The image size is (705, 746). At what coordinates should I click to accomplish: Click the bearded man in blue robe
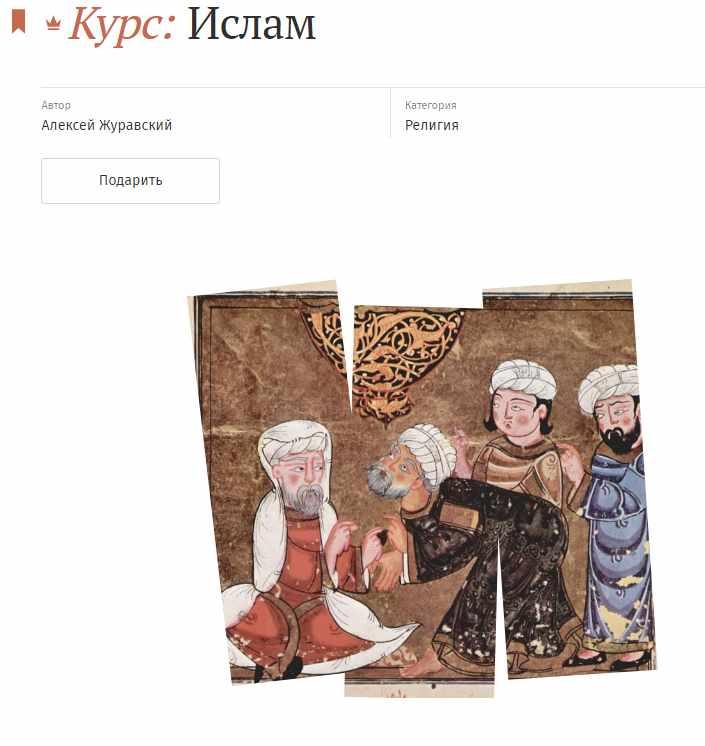point(616,514)
